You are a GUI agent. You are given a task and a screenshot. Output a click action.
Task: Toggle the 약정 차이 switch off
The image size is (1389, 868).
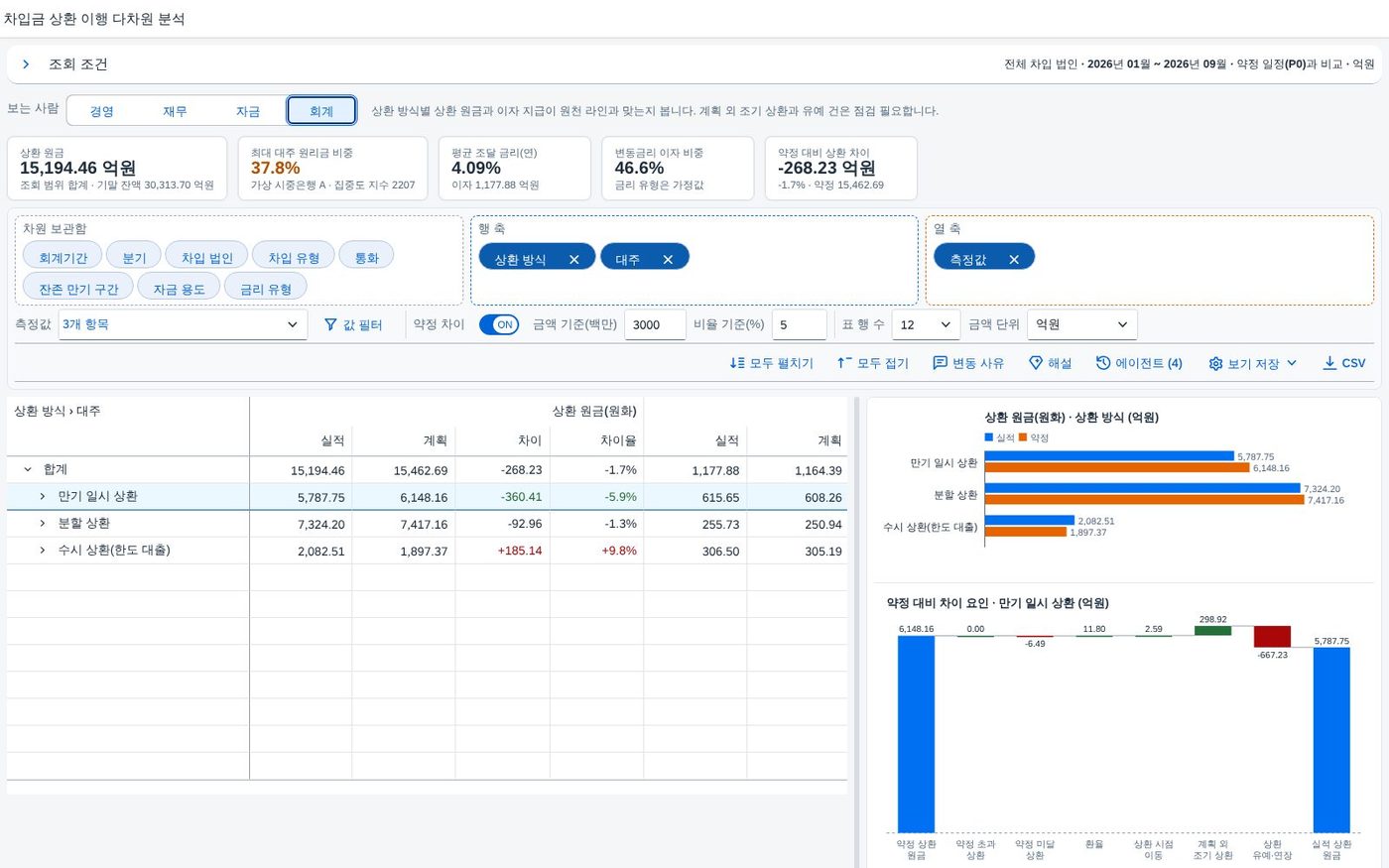coord(499,324)
